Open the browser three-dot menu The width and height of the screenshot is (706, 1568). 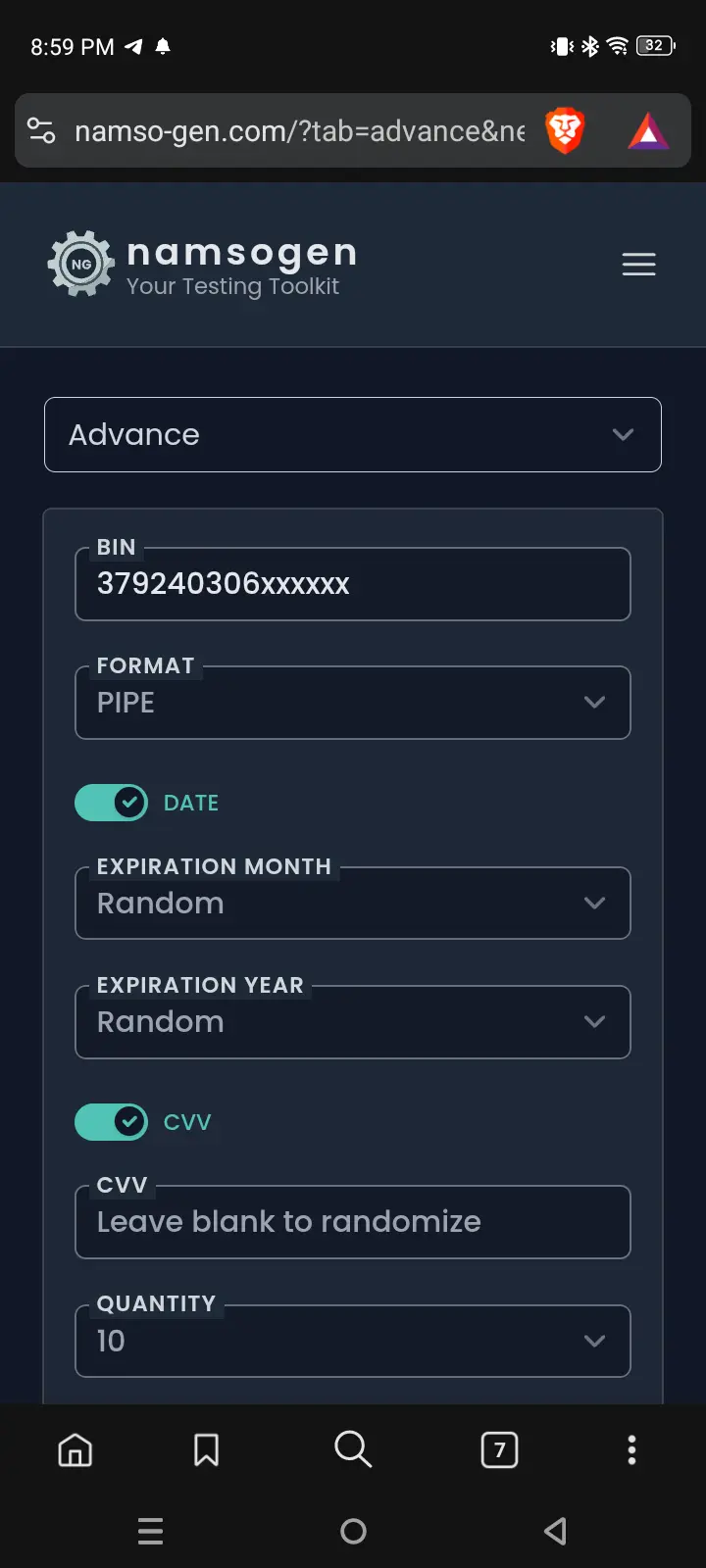coord(631,1449)
